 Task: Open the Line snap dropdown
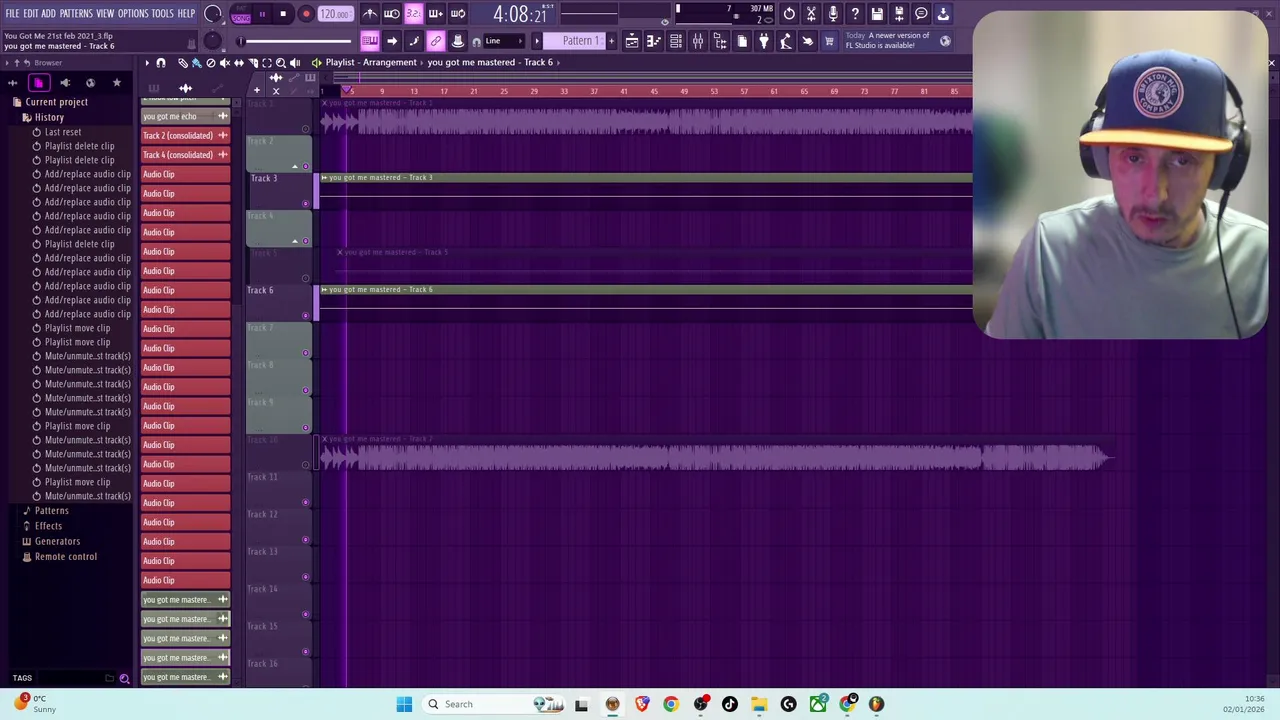[506, 41]
